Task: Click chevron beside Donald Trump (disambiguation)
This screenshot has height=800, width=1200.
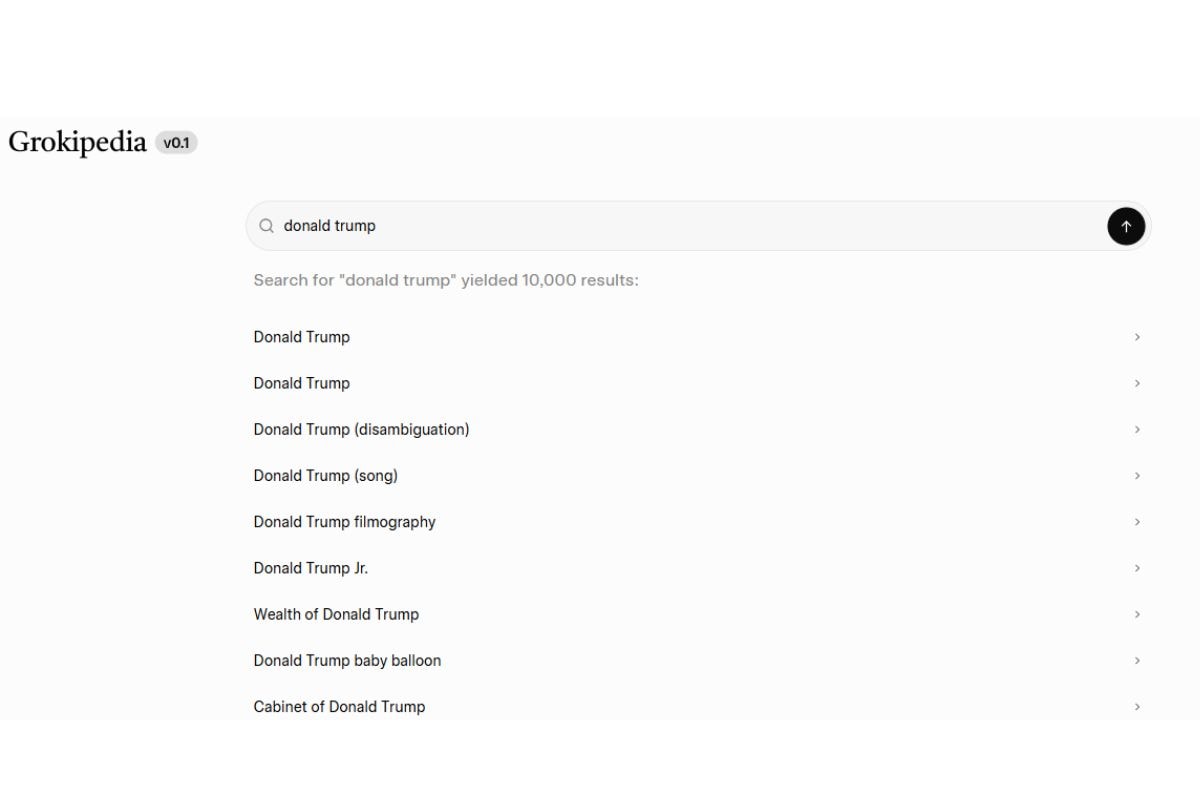Action: click(x=1137, y=429)
